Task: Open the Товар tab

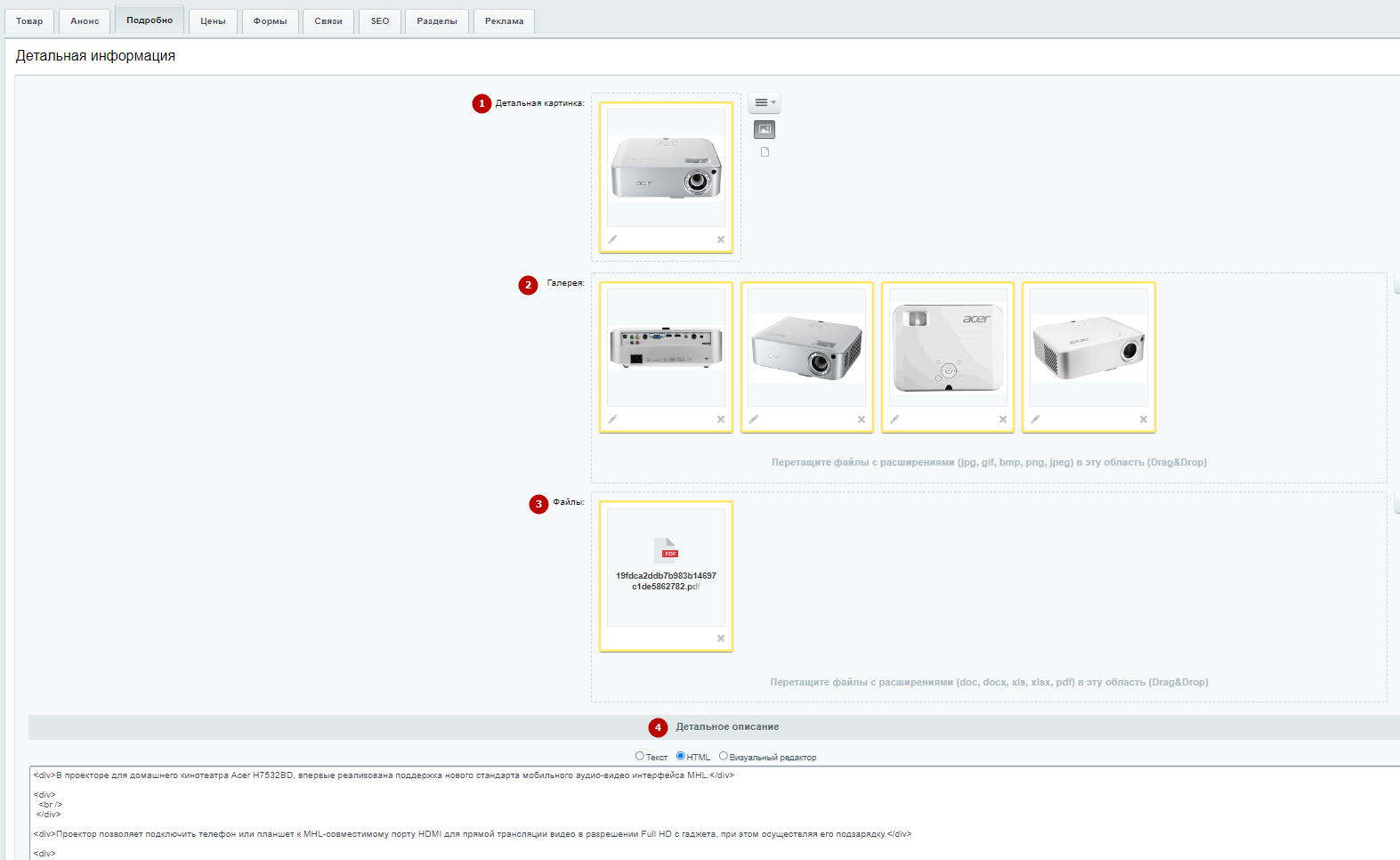Action: [x=29, y=21]
